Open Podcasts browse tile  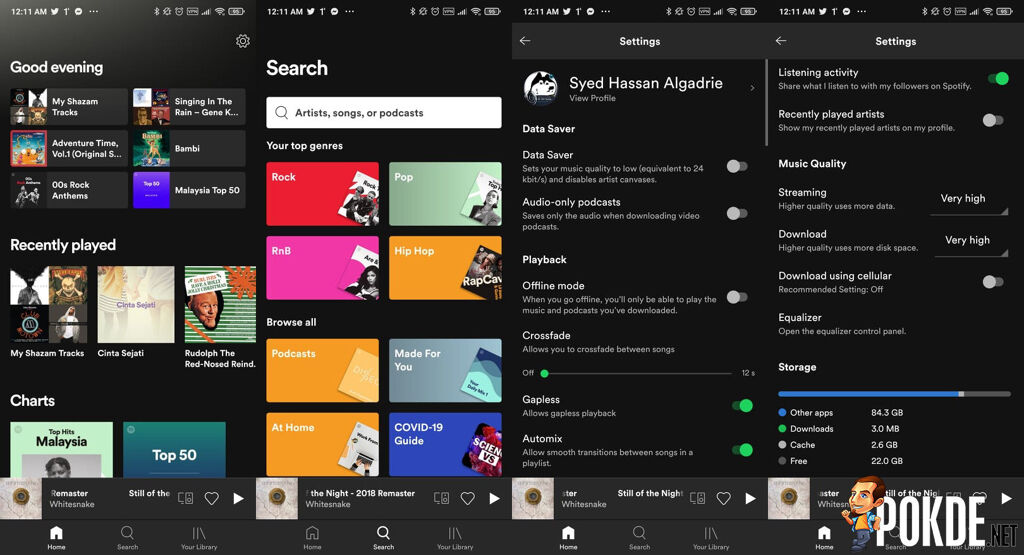tap(323, 370)
